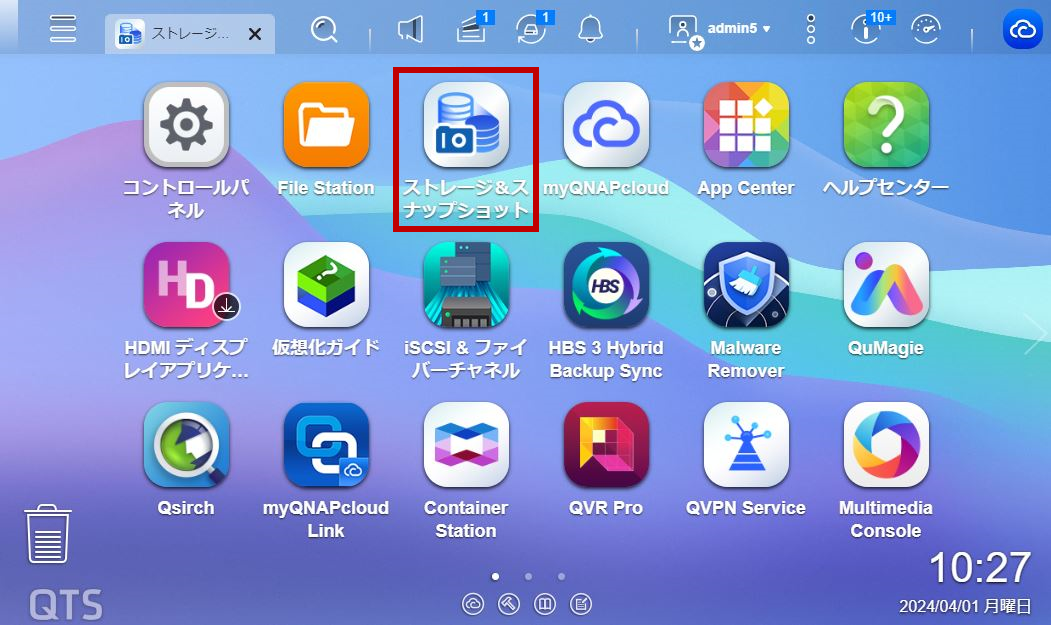
Task: Open Container Station
Action: click(x=466, y=445)
